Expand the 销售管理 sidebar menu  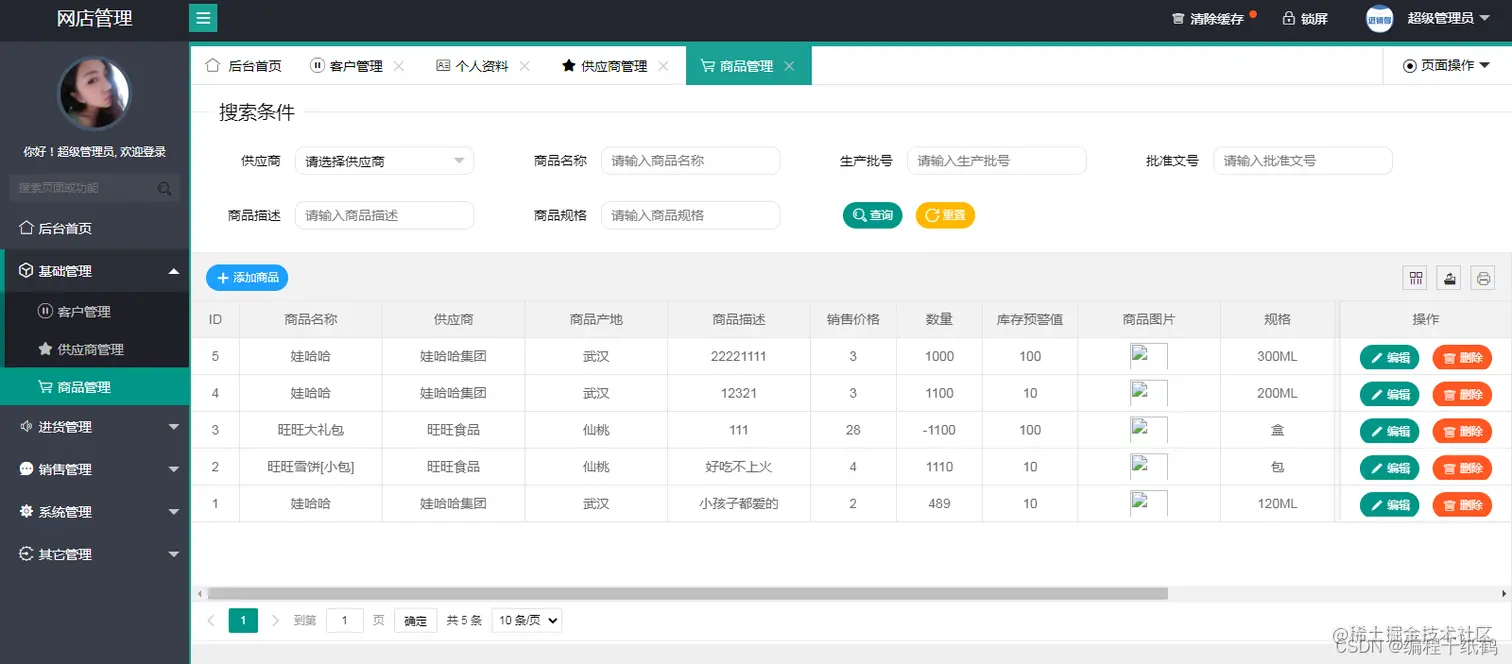tap(95, 469)
